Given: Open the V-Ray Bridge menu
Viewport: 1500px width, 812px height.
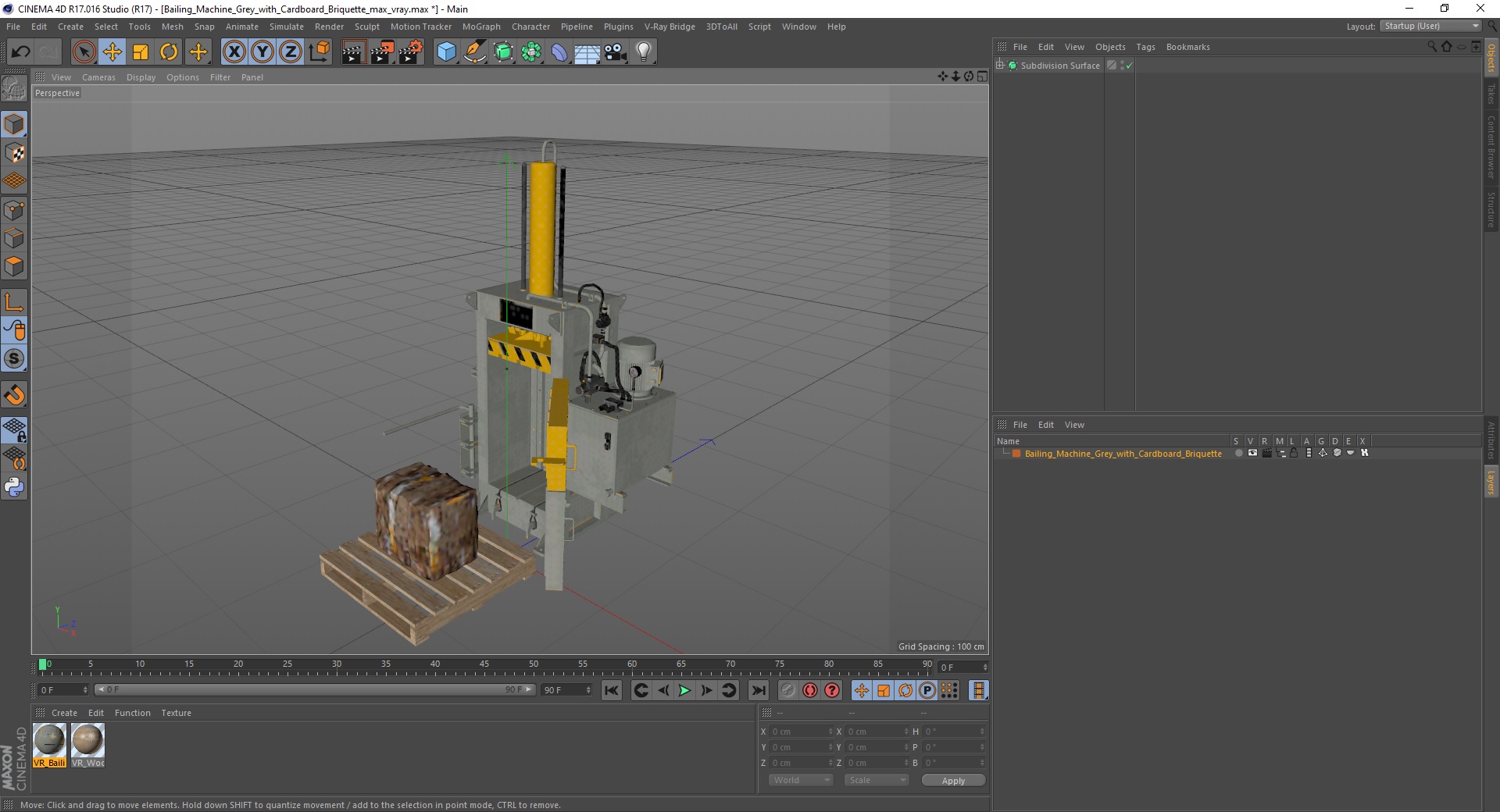Looking at the screenshot, I should [x=670, y=27].
